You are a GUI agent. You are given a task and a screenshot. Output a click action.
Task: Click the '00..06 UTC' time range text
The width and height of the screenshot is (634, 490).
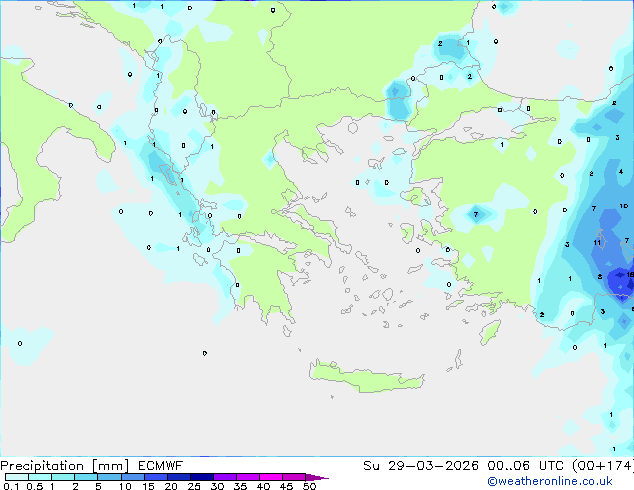[525, 466]
